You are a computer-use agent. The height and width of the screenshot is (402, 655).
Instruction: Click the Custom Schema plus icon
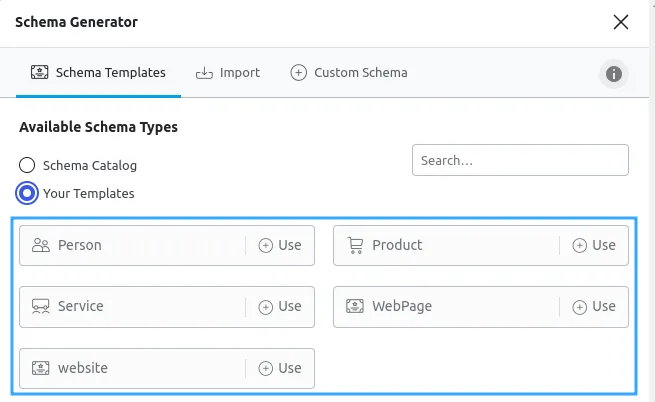pos(298,73)
